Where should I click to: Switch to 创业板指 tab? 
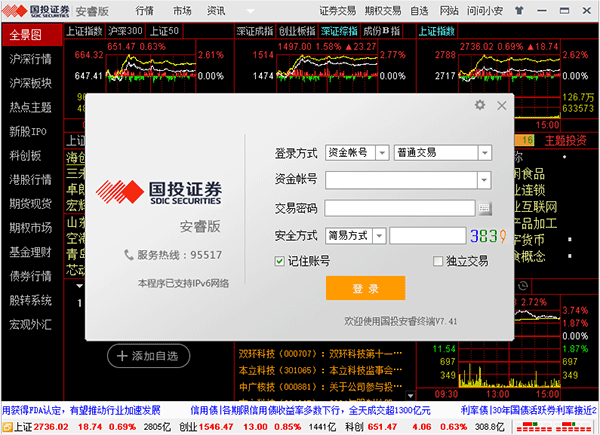coord(297,31)
